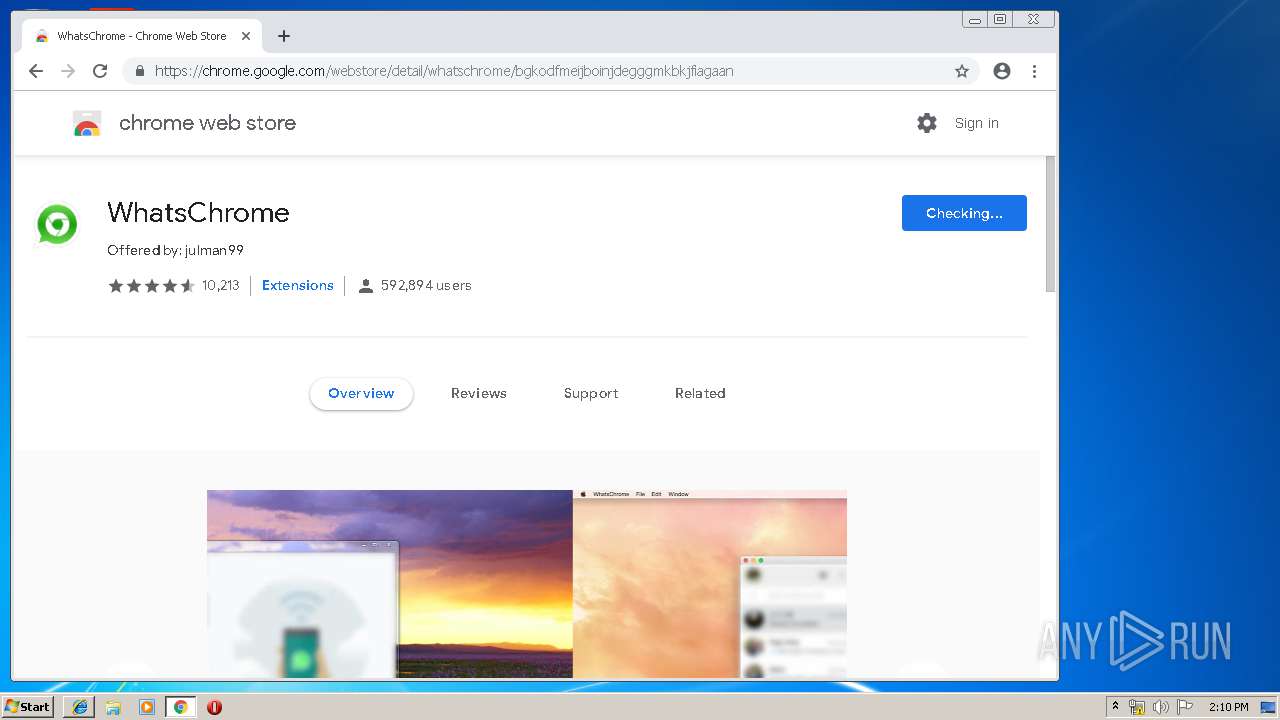Bookmark this page with the star icon

pos(962,71)
